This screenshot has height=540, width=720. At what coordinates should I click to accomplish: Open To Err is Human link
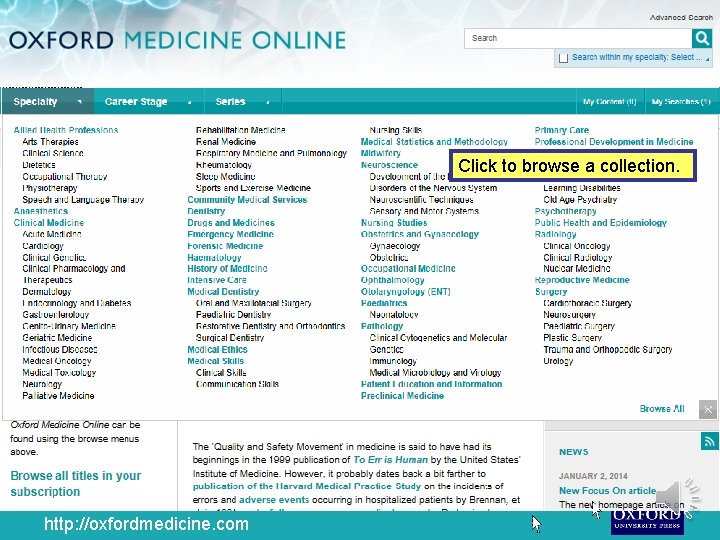[390, 460]
